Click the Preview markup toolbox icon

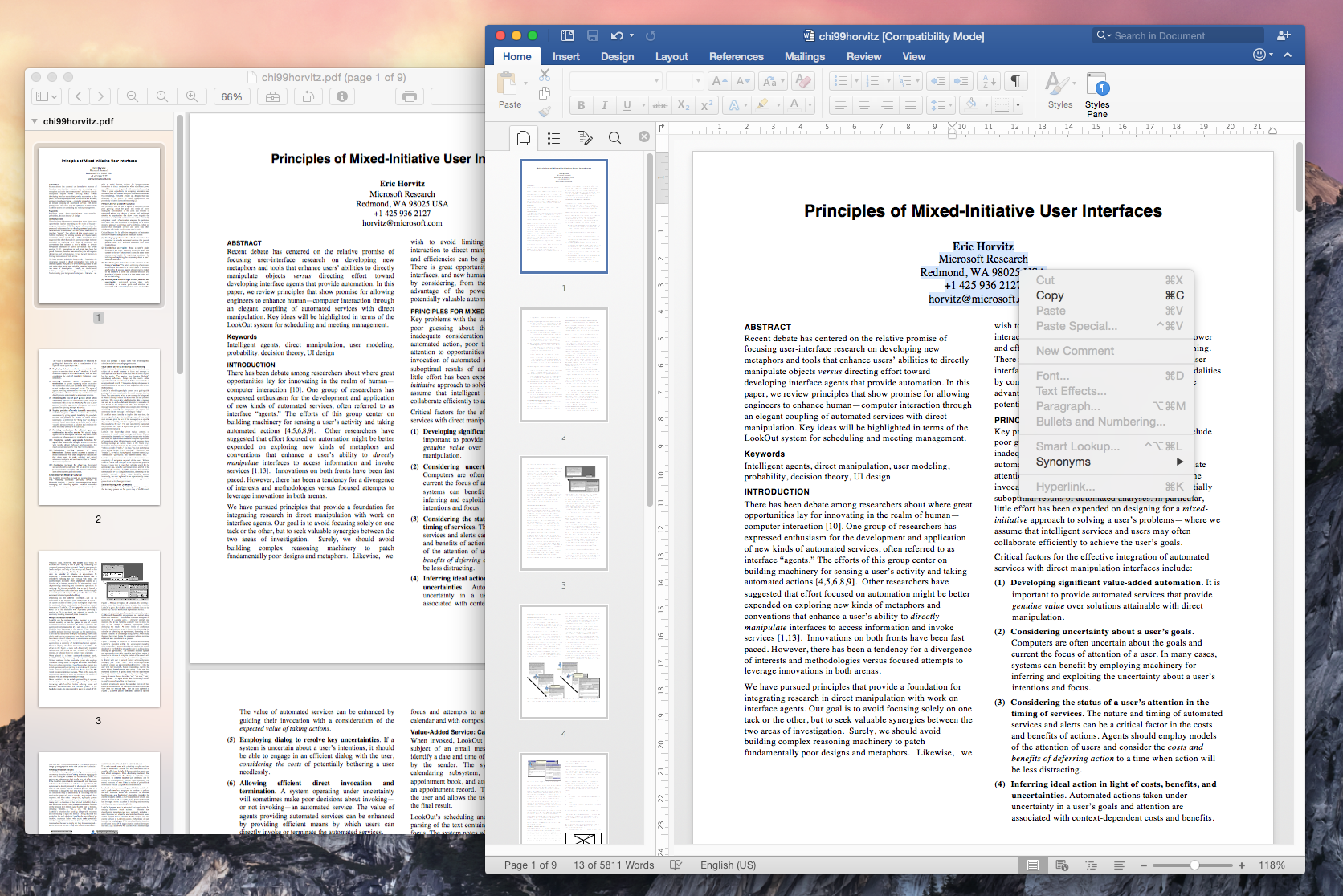coord(273,96)
